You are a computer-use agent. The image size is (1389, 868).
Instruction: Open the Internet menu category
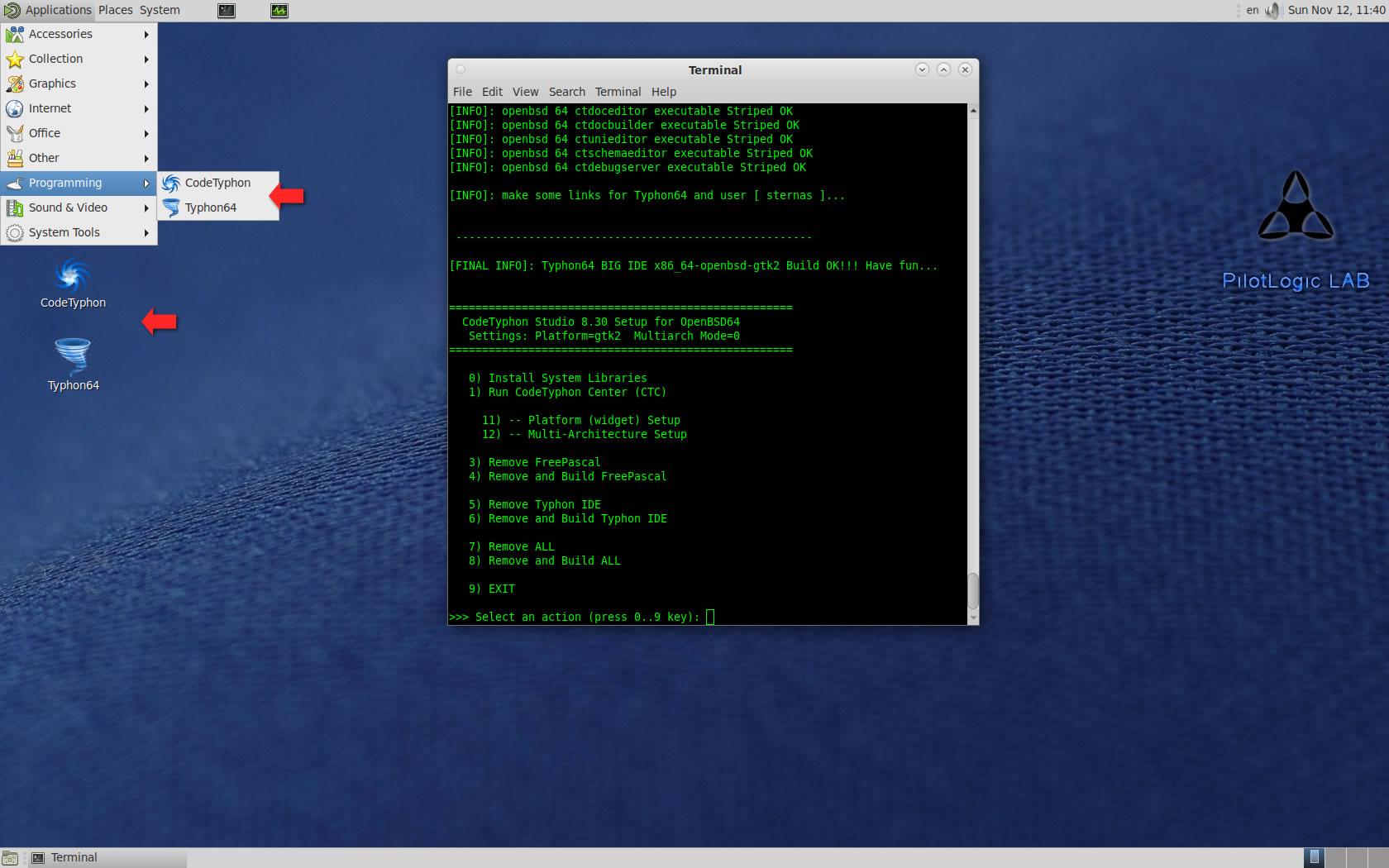79,108
